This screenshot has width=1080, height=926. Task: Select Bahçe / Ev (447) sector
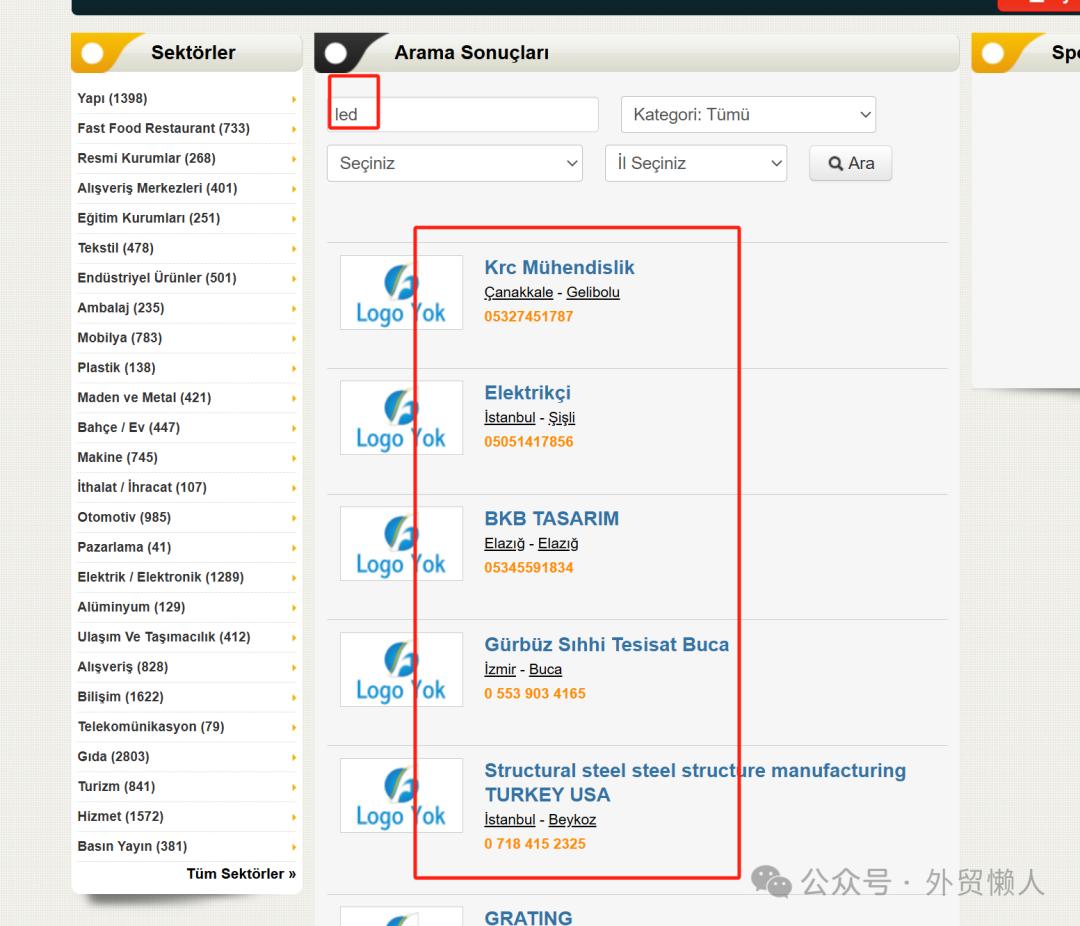tap(129, 427)
